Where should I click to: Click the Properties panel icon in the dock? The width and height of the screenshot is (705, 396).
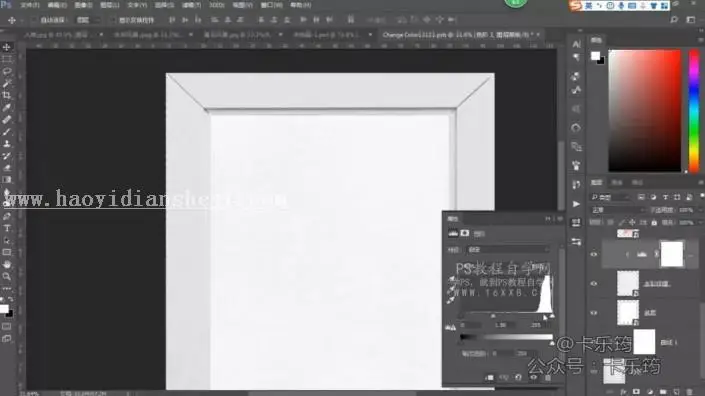(x=576, y=222)
